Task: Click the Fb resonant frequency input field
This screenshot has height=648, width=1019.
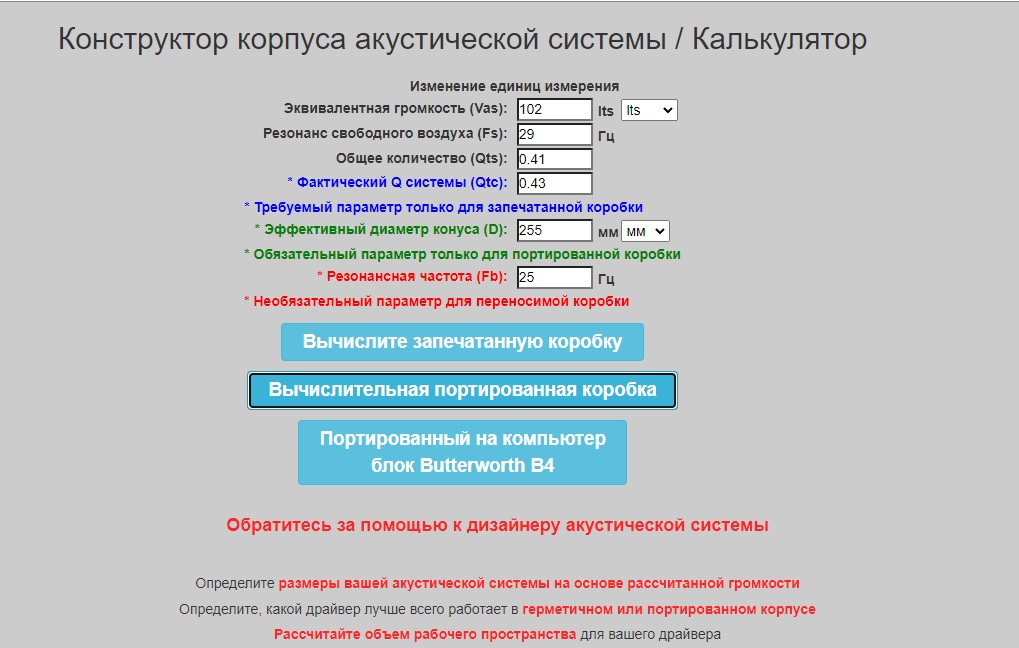Action: pos(554,278)
